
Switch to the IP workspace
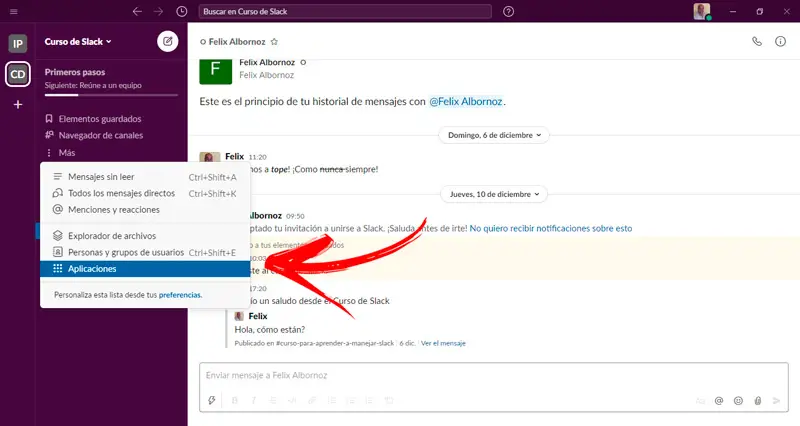point(18,44)
